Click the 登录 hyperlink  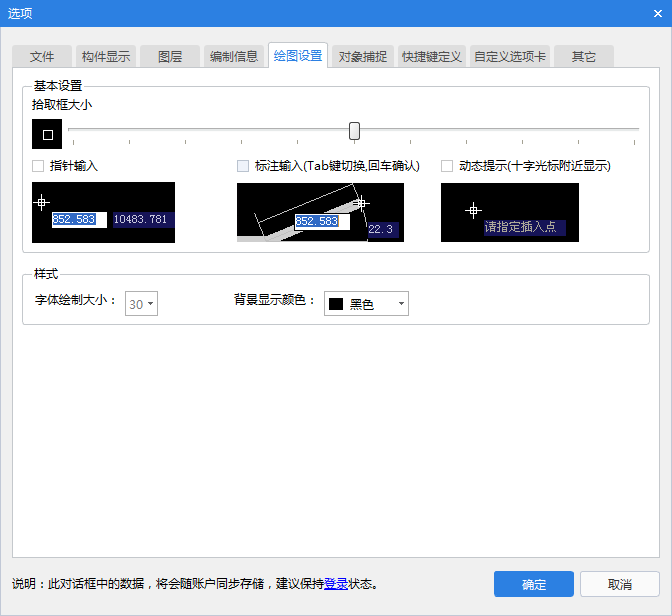click(336, 584)
